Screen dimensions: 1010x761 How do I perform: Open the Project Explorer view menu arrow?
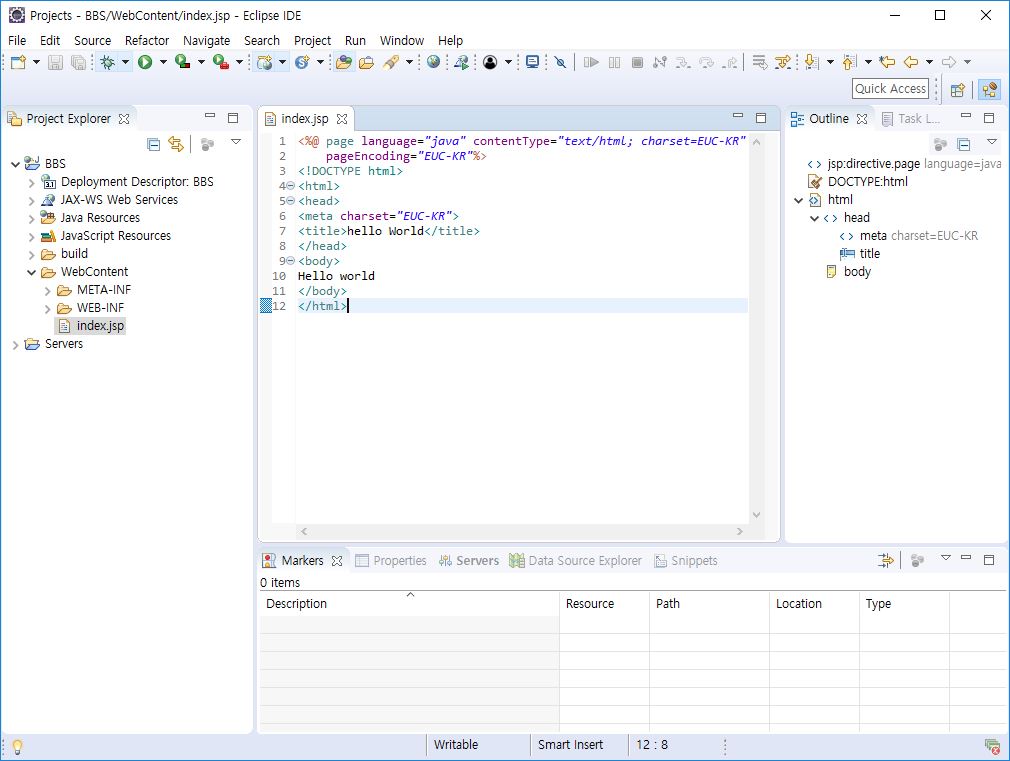click(x=236, y=142)
